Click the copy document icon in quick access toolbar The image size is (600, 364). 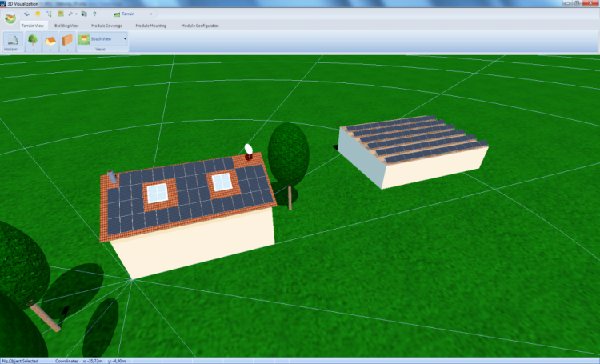[84, 14]
